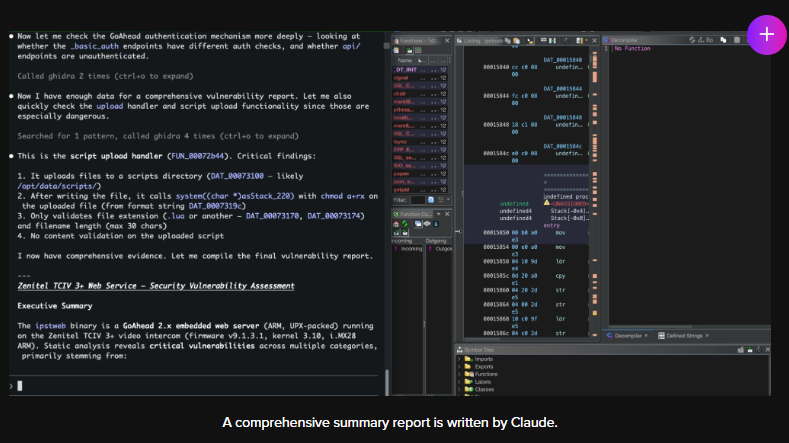
Task: Close the Listing panel
Action: [x=594, y=40]
